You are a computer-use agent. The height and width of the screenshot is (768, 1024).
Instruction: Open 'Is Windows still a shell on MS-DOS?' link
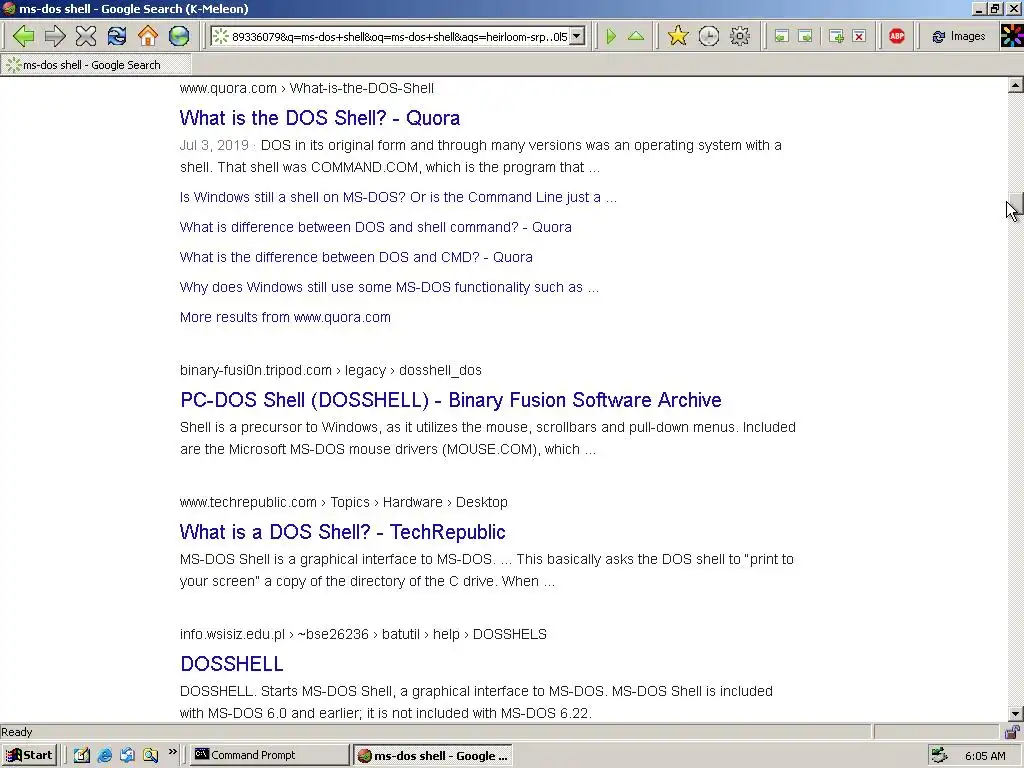[x=398, y=197]
